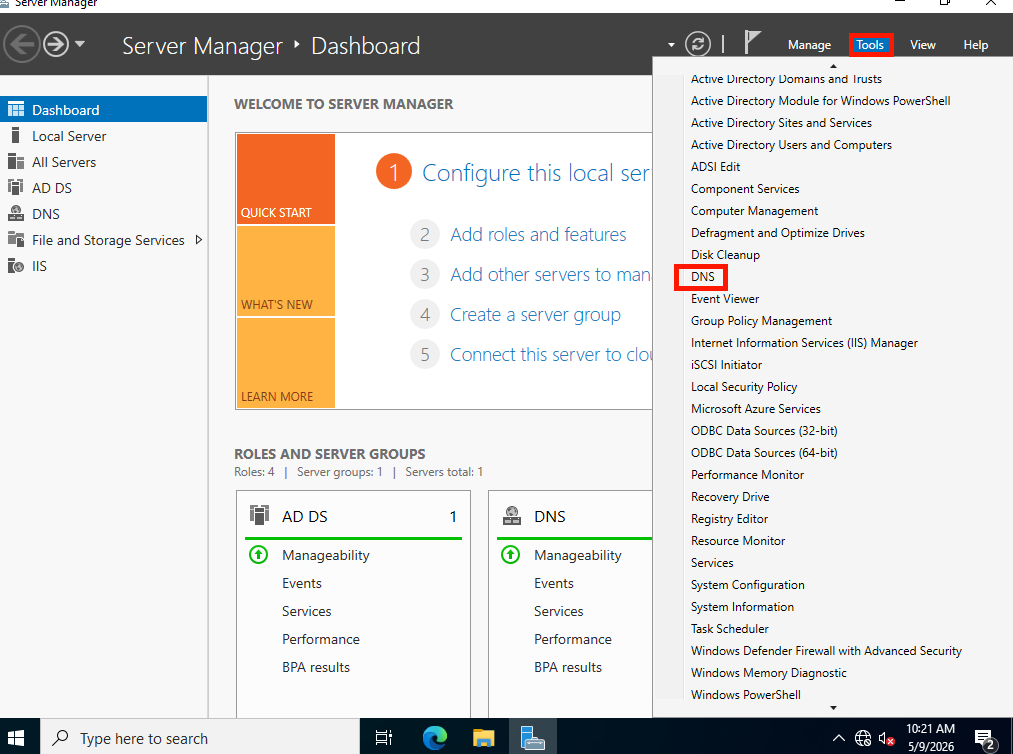Open Component Services tool

(745, 189)
